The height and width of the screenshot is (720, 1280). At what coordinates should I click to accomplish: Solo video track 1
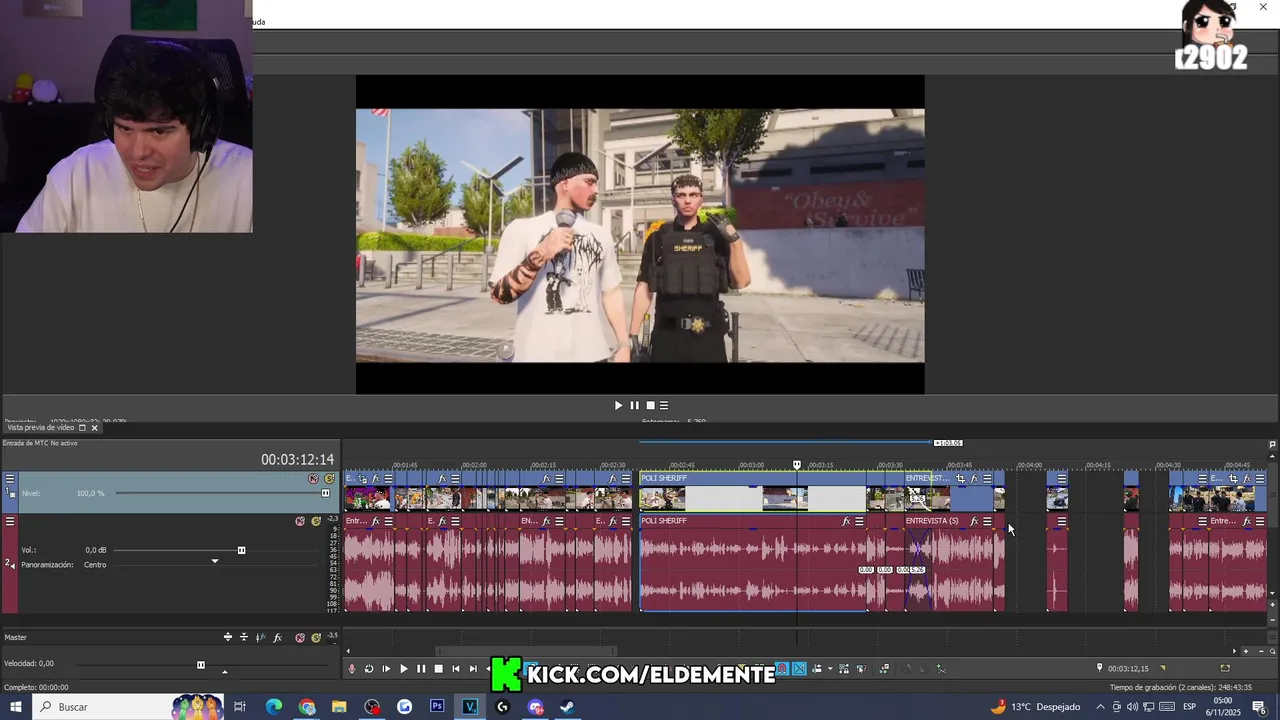(329, 479)
